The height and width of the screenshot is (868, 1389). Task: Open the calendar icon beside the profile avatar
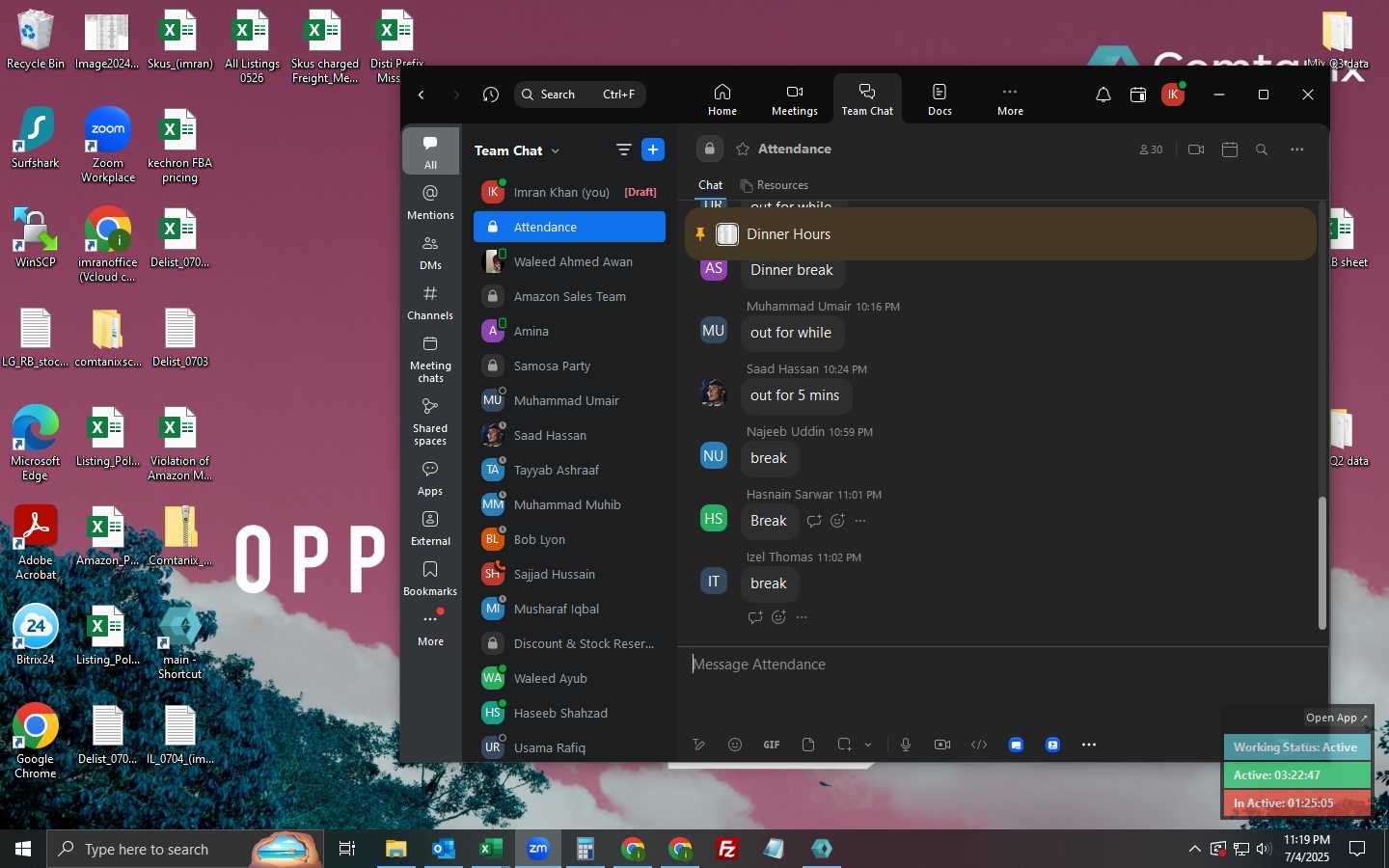point(1138,95)
